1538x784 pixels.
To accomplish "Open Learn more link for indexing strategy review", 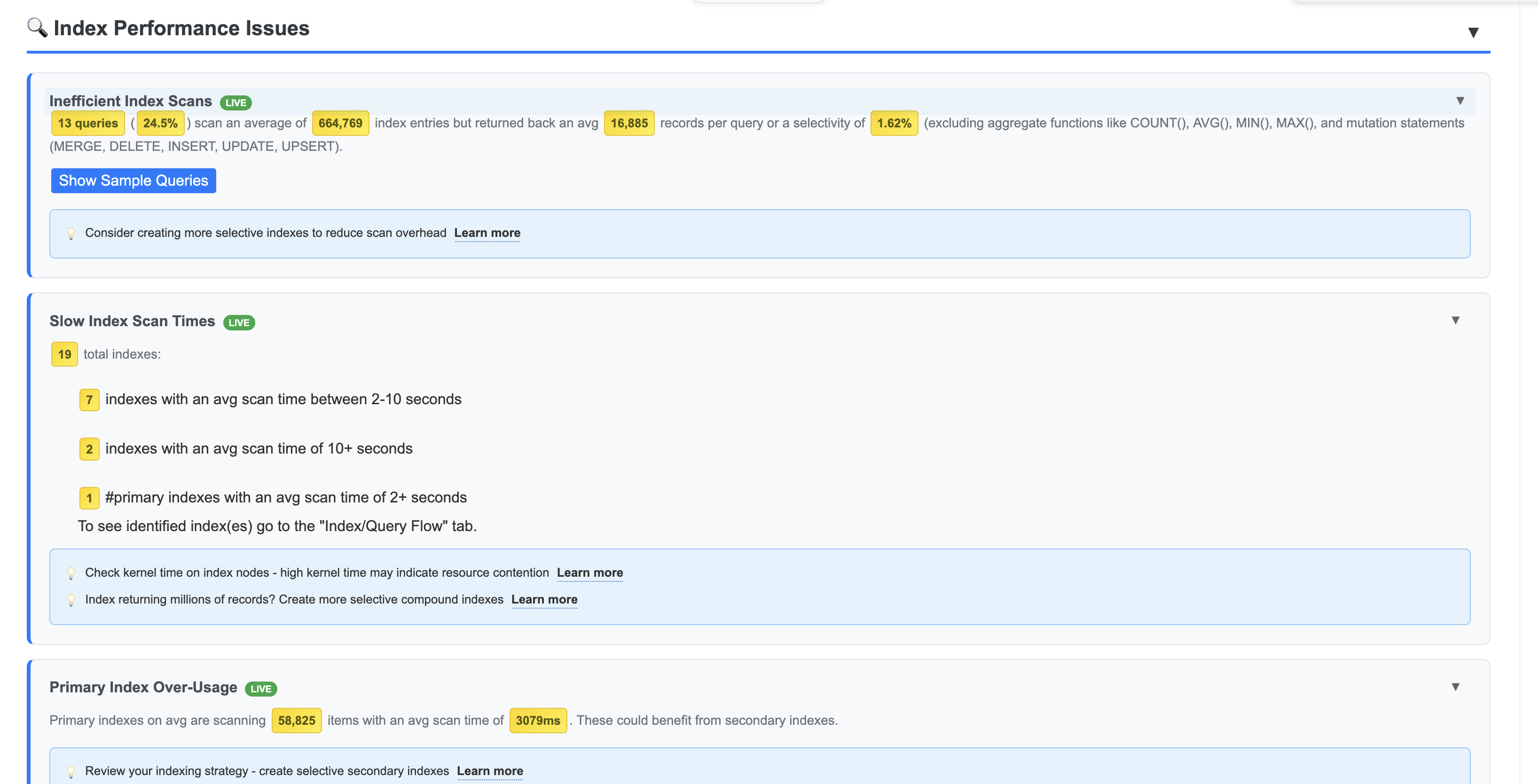I will pyautogui.click(x=490, y=771).
